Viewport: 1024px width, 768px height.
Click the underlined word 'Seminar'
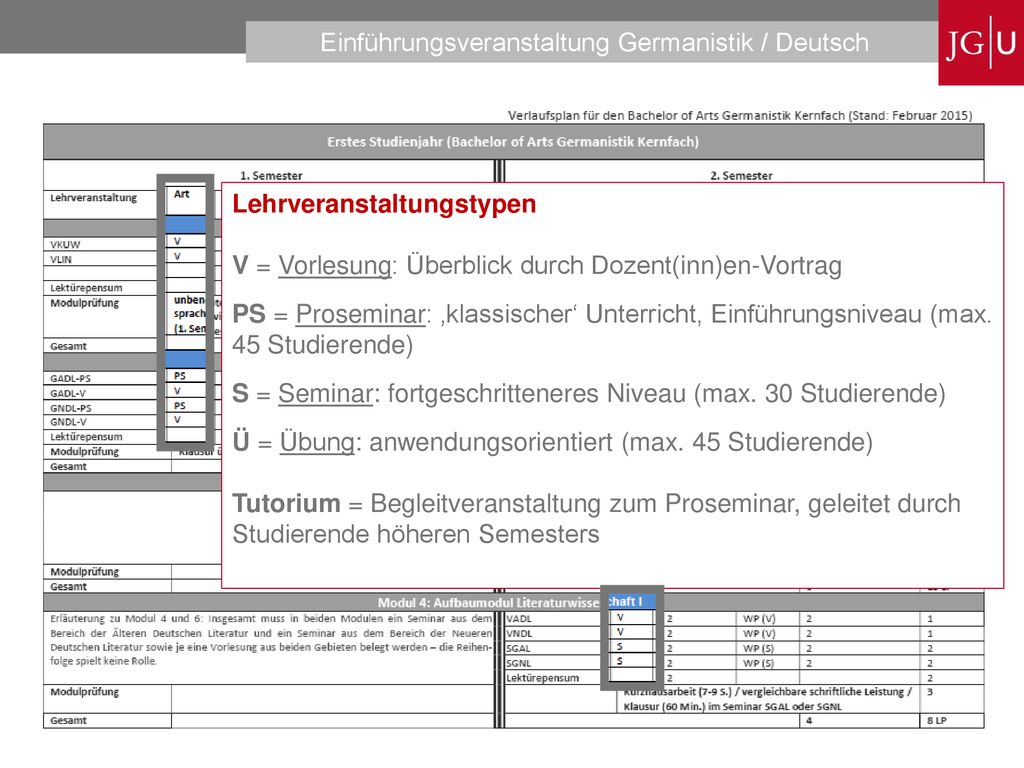tap(325, 394)
